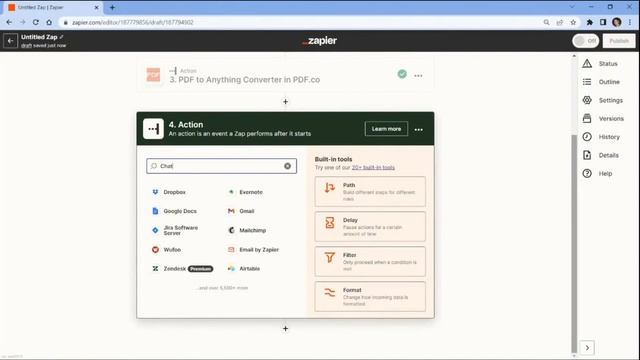
Task: Click the Zapier logo in the header
Action: (320, 41)
